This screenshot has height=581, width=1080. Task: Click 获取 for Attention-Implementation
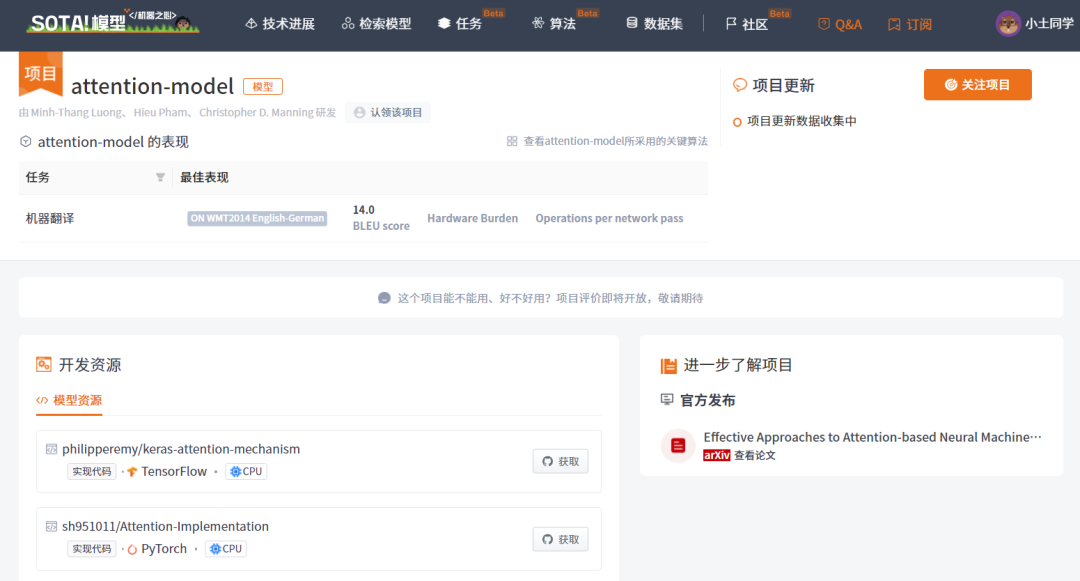point(560,539)
